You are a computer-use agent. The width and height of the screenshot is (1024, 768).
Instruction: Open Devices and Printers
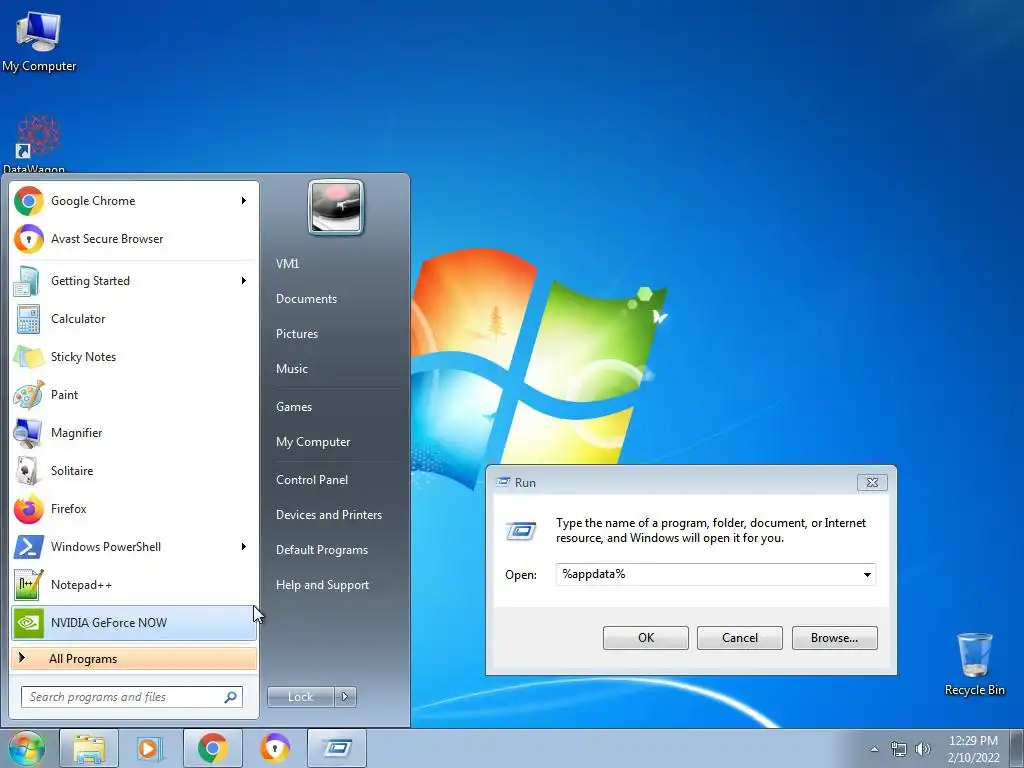pyautogui.click(x=328, y=515)
